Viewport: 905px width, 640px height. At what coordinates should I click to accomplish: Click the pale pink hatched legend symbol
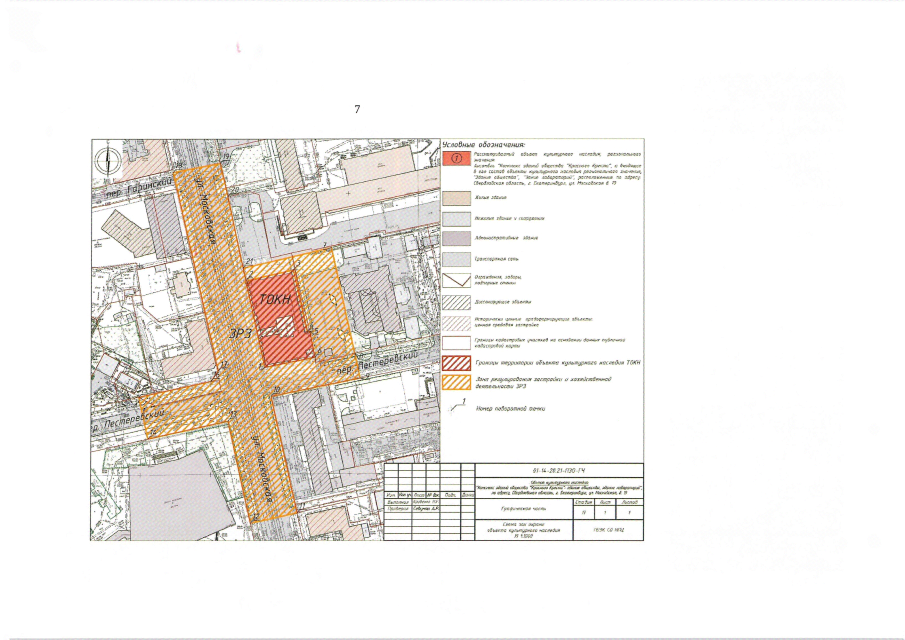(456, 321)
